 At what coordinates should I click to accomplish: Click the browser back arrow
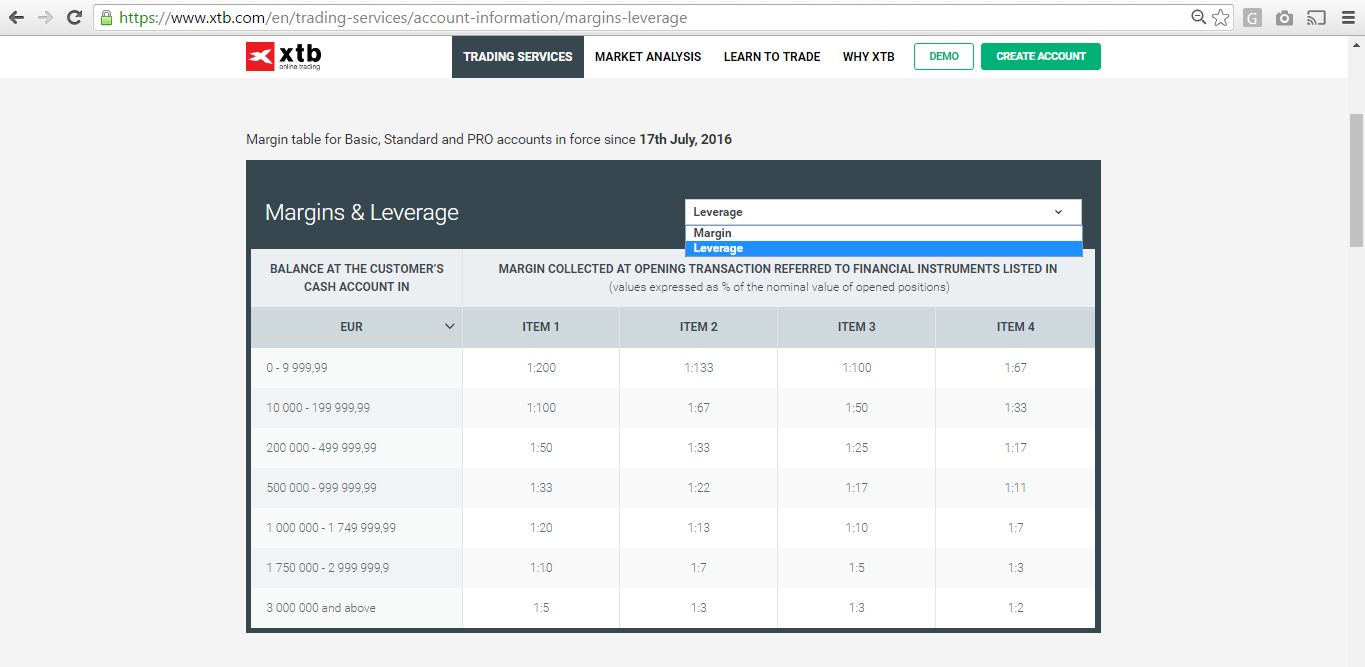tap(17, 18)
